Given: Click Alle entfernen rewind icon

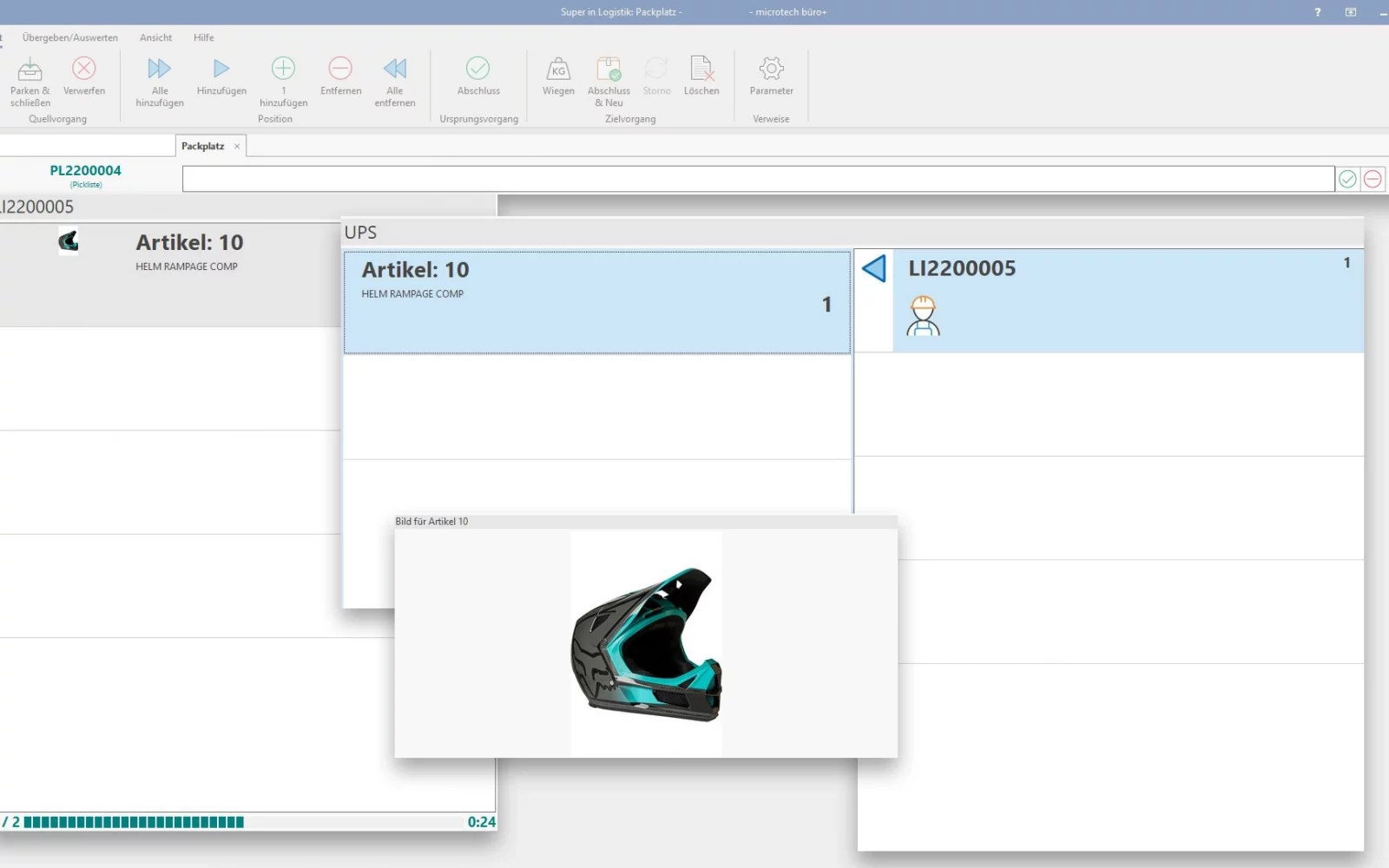Looking at the screenshot, I should pos(395,69).
